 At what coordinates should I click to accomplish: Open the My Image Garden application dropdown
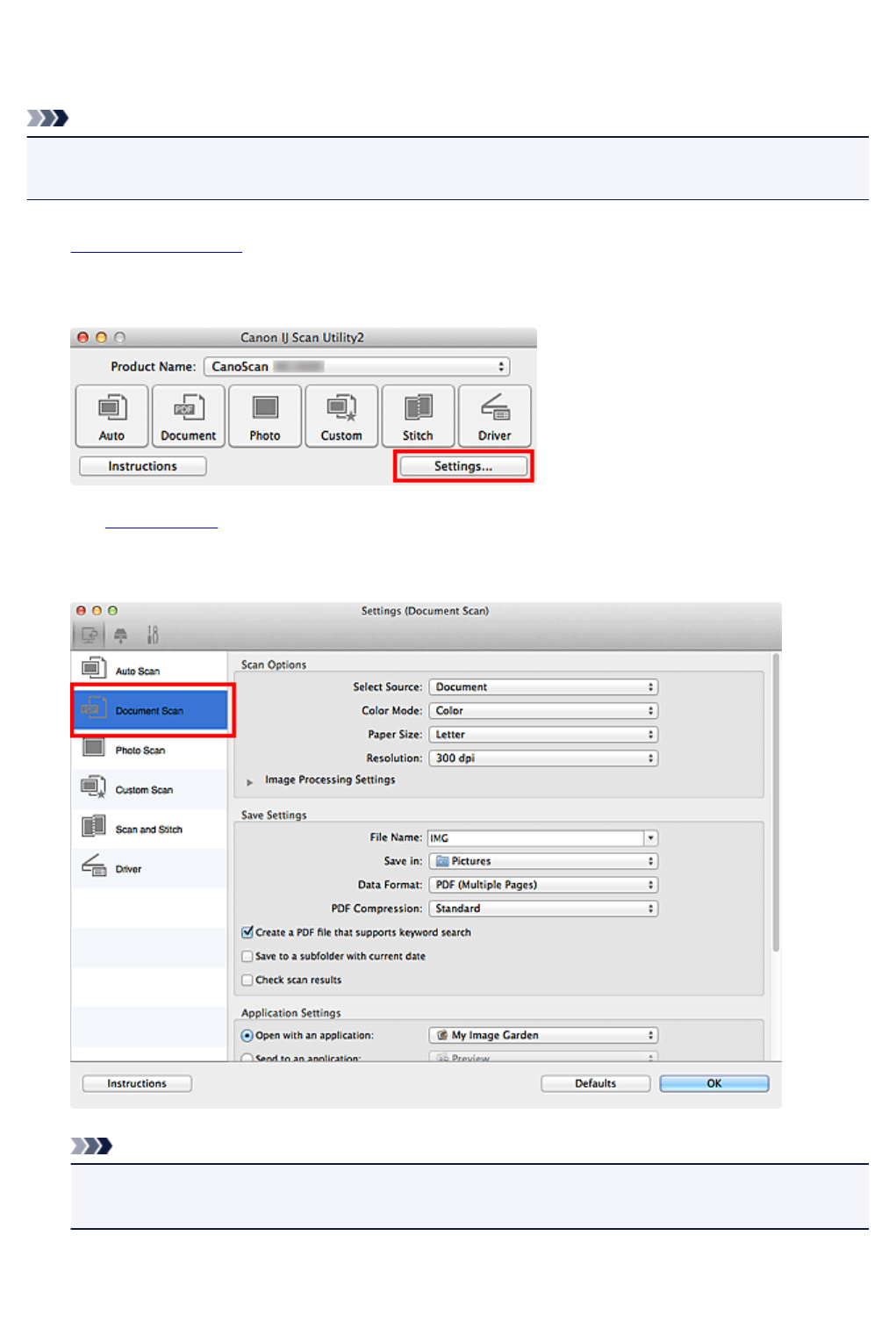pos(543,1036)
